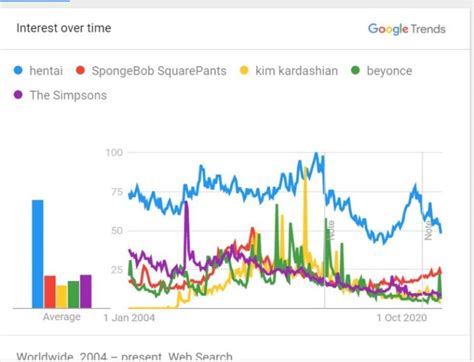
Task: Click the blue hentai legend dot
Action: tap(18, 70)
